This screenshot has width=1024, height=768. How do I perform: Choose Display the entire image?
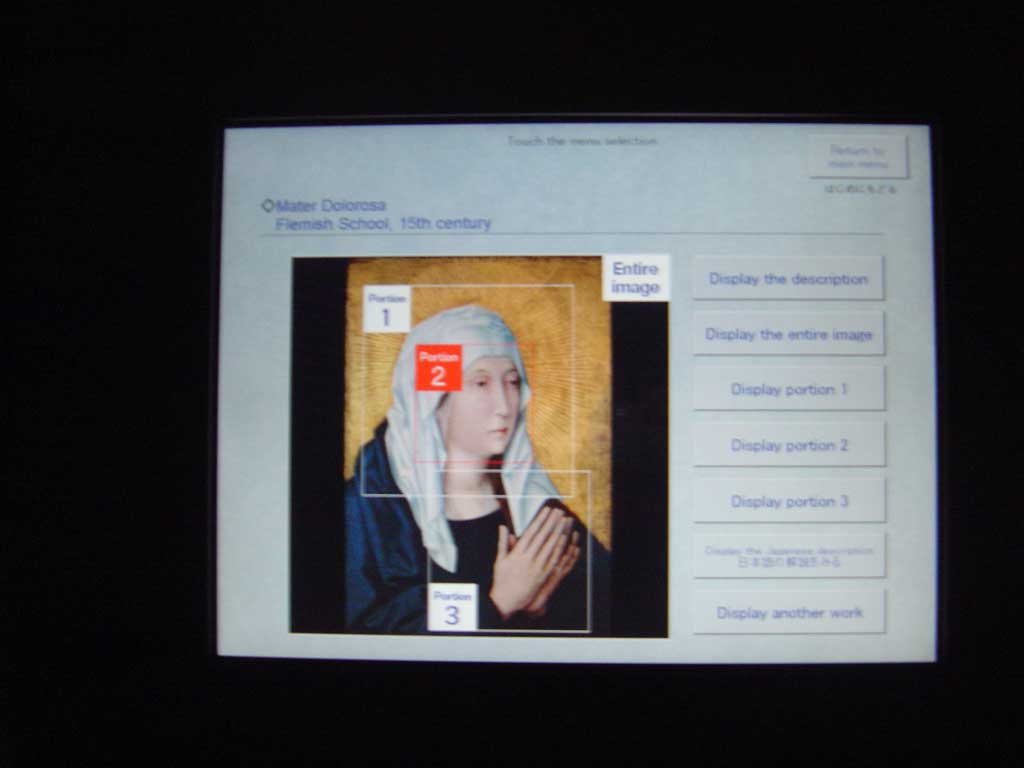click(788, 334)
